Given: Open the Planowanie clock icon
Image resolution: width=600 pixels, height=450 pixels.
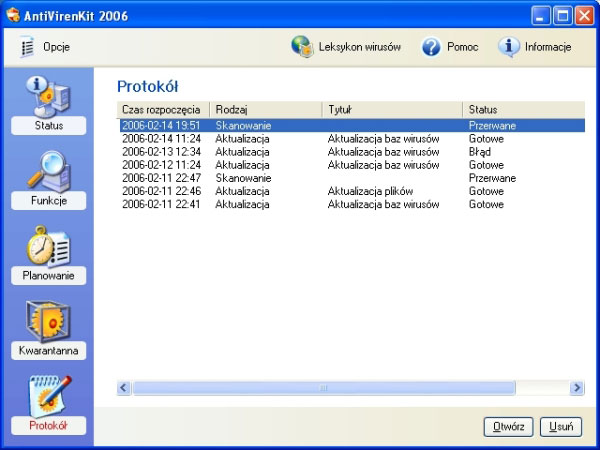Looking at the screenshot, I should click(48, 246).
